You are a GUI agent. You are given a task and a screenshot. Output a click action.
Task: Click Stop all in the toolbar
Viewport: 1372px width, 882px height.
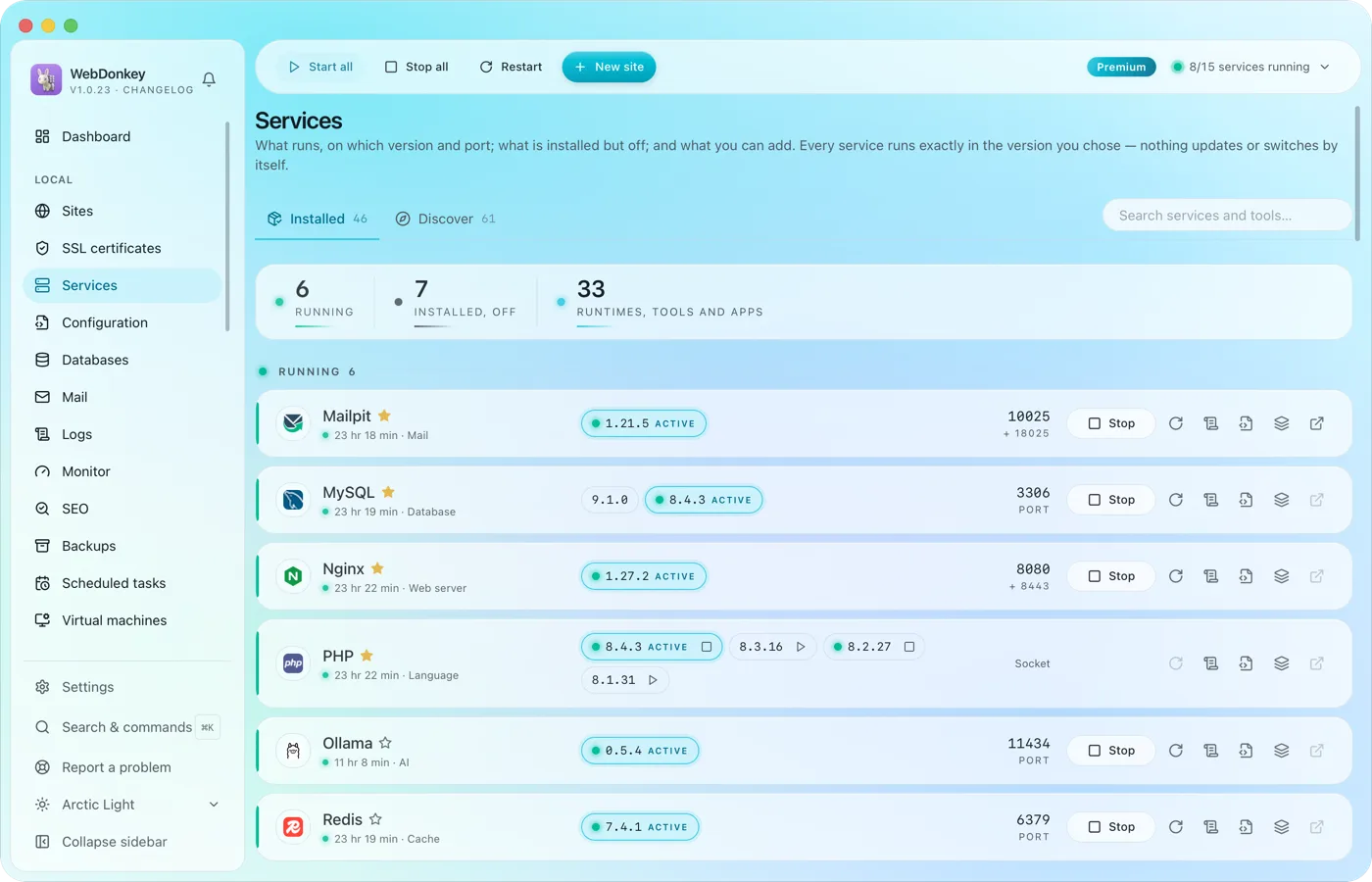pyautogui.click(x=416, y=67)
